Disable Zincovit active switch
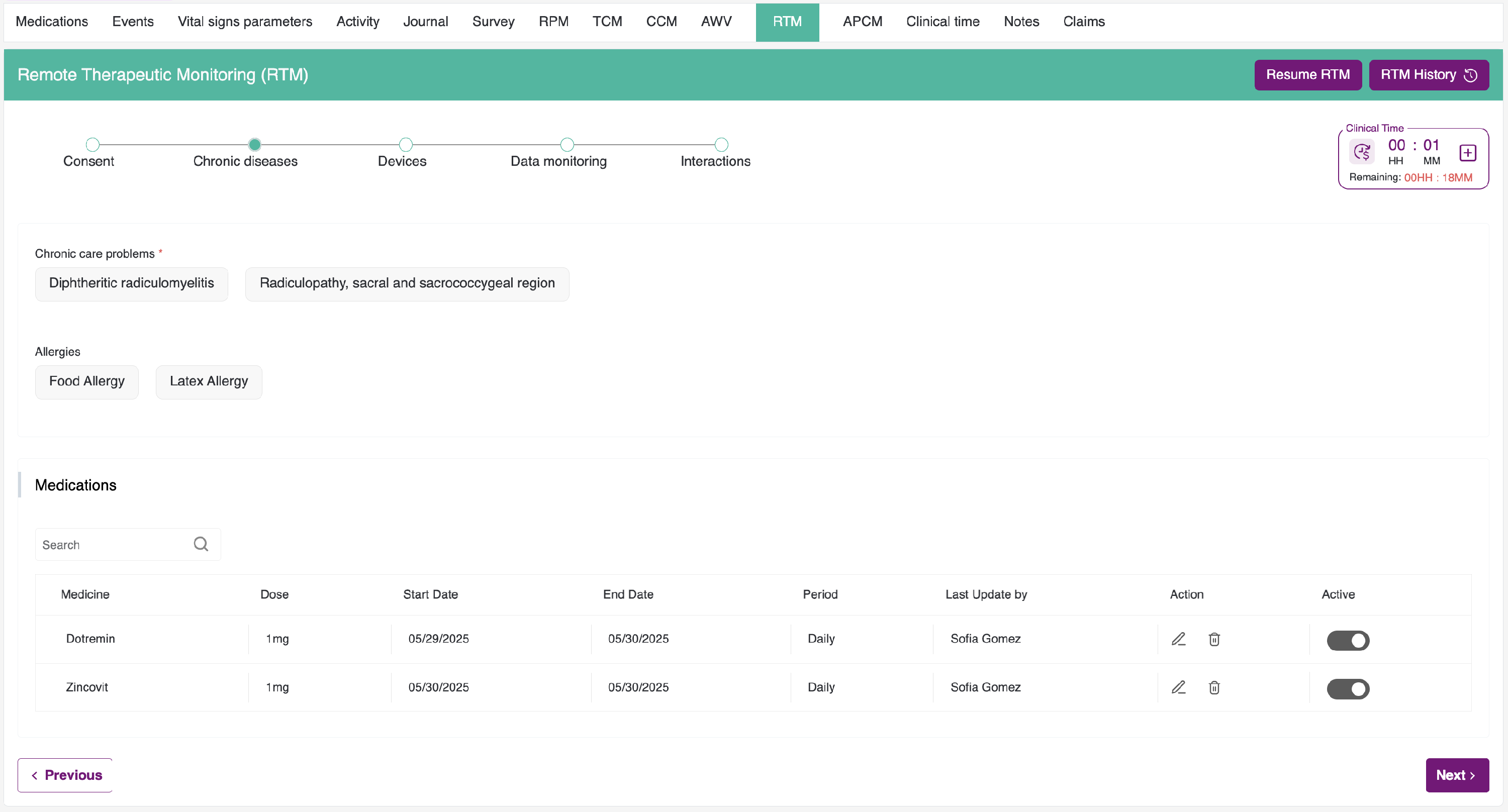1508x812 pixels. pos(1348,689)
